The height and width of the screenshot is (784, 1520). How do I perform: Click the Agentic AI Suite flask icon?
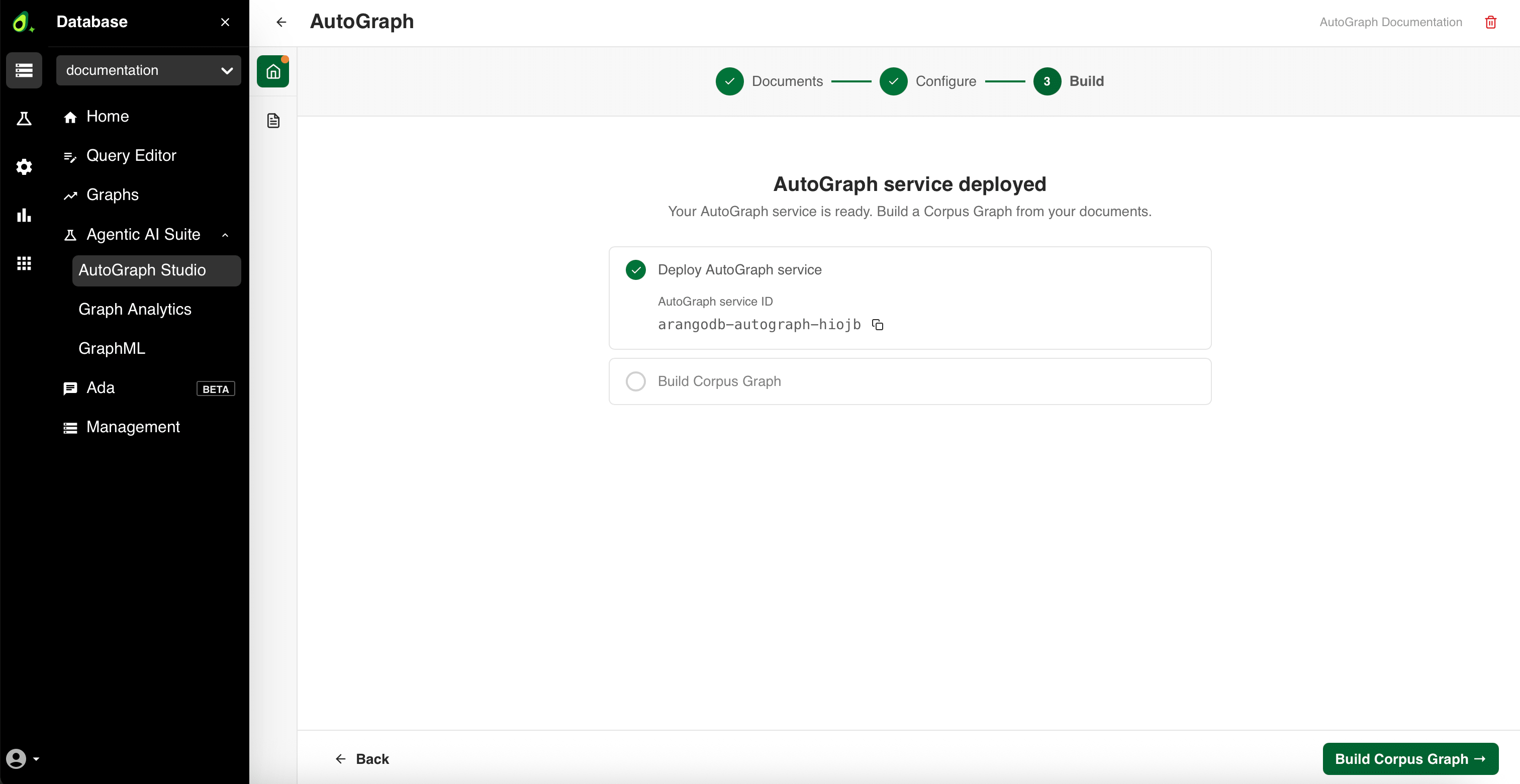click(70, 235)
